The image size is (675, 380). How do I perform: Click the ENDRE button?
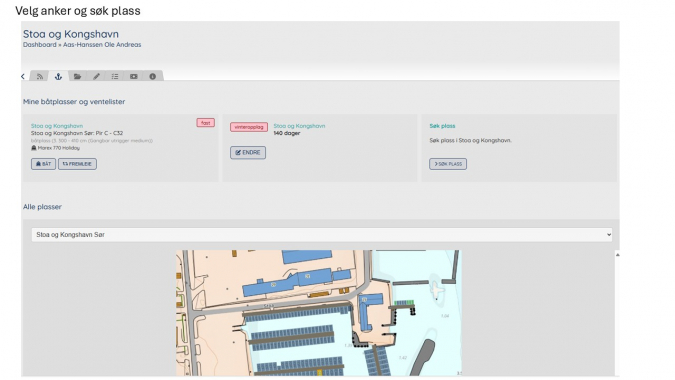(248, 152)
